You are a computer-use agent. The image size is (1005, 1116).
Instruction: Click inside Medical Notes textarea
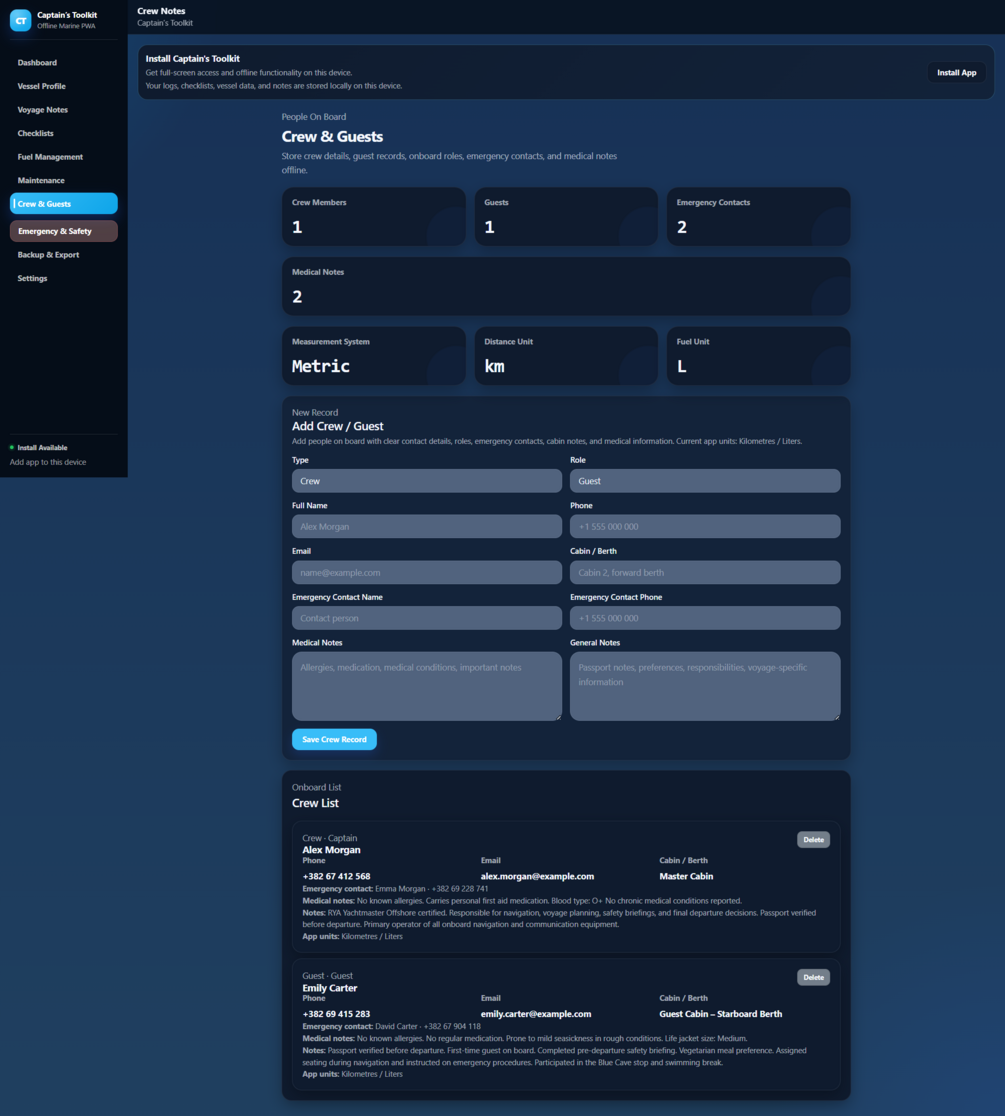pyautogui.click(x=426, y=686)
